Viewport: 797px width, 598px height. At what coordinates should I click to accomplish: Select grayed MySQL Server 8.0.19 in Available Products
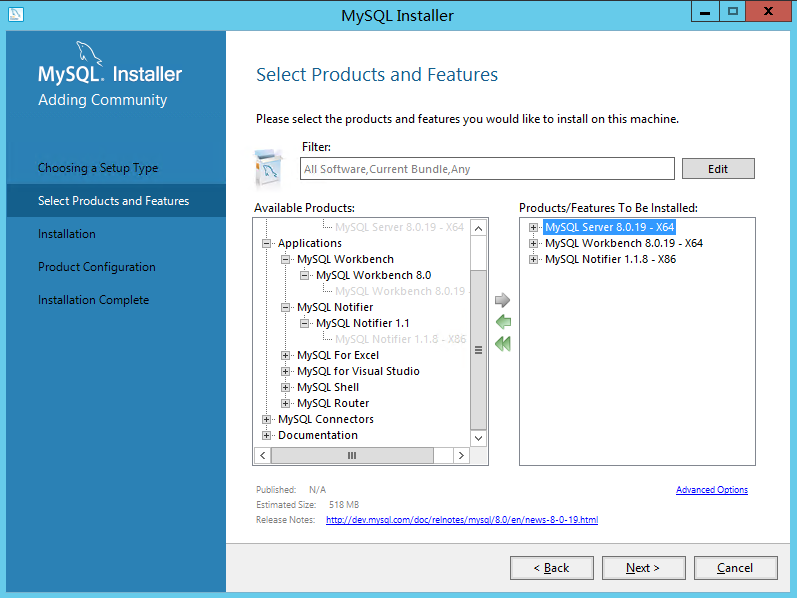[x=400, y=227]
